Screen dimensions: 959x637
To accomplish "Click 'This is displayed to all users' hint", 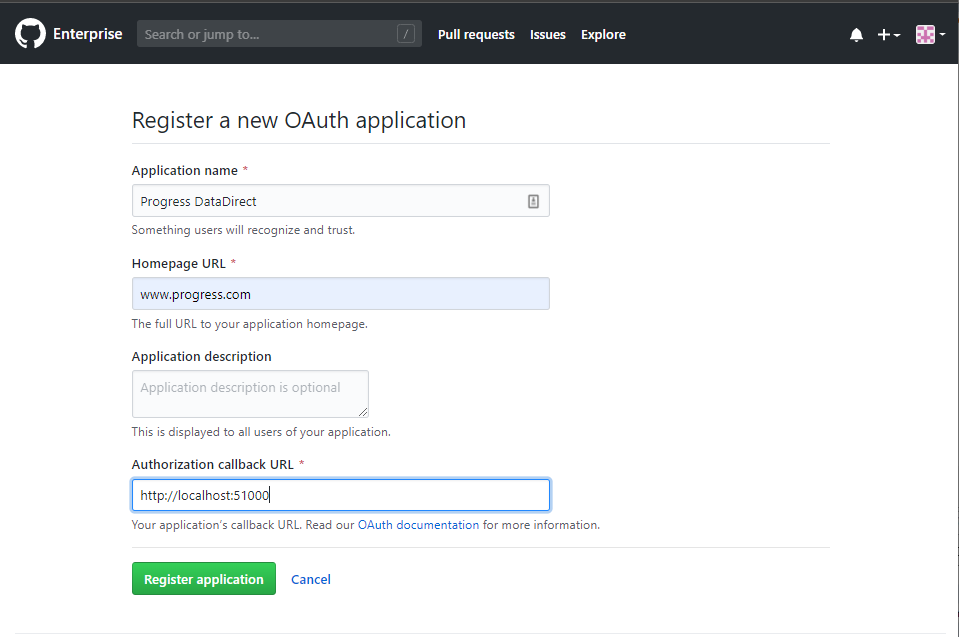I will click(261, 432).
